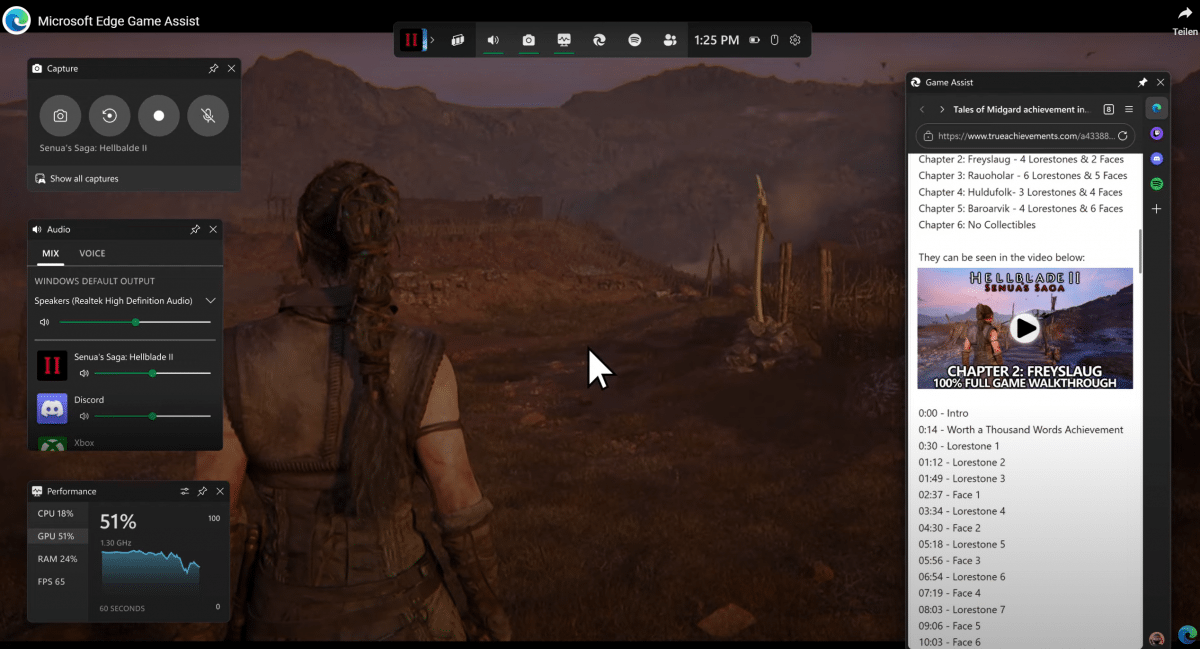The image size is (1200, 649).
Task: Open Performance widget options icon
Action: click(184, 491)
